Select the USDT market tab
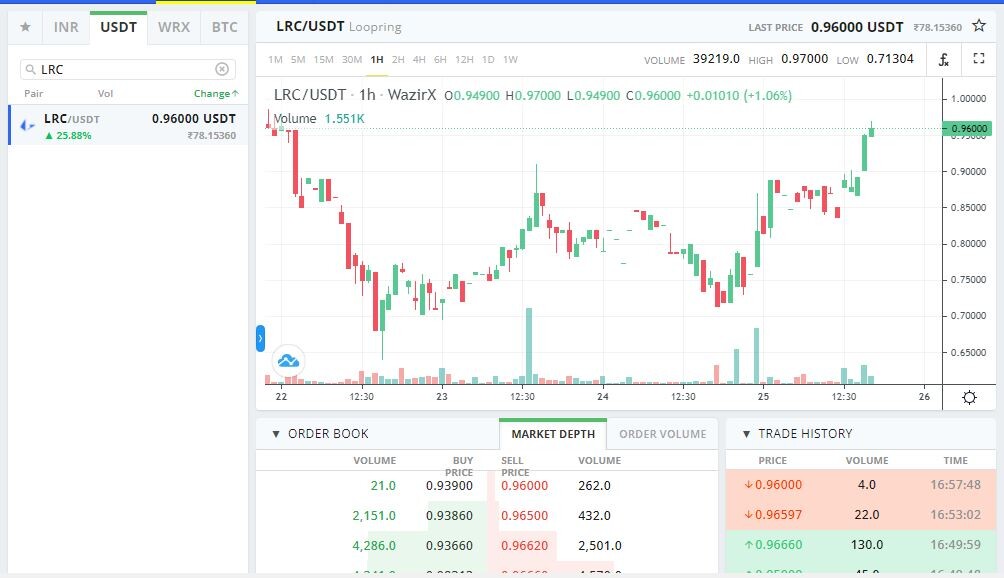 (x=118, y=27)
